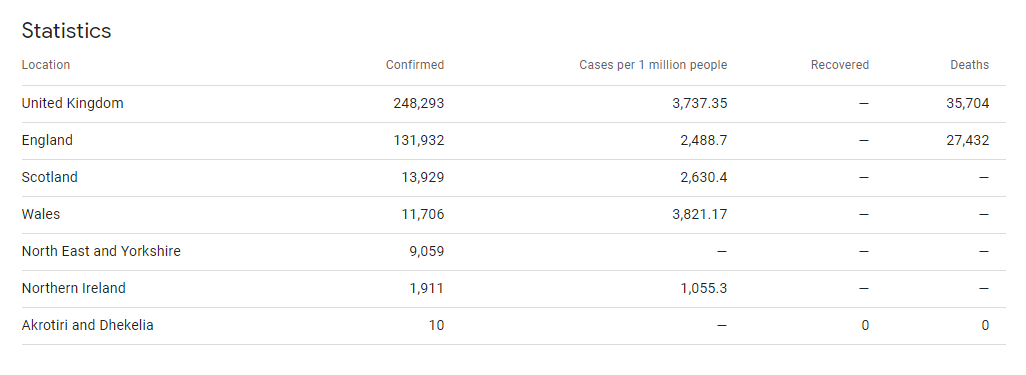
Task: Click the Deaths column header
Action: point(970,65)
